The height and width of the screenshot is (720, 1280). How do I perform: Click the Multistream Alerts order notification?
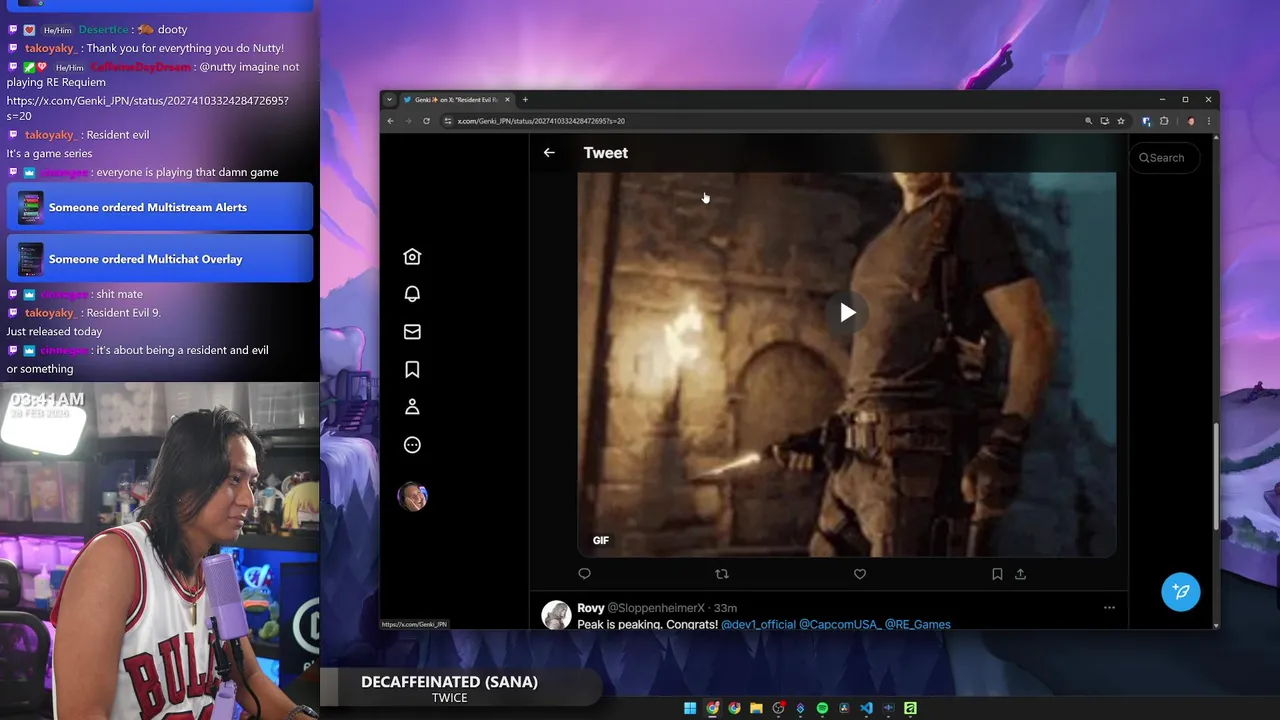(160, 207)
